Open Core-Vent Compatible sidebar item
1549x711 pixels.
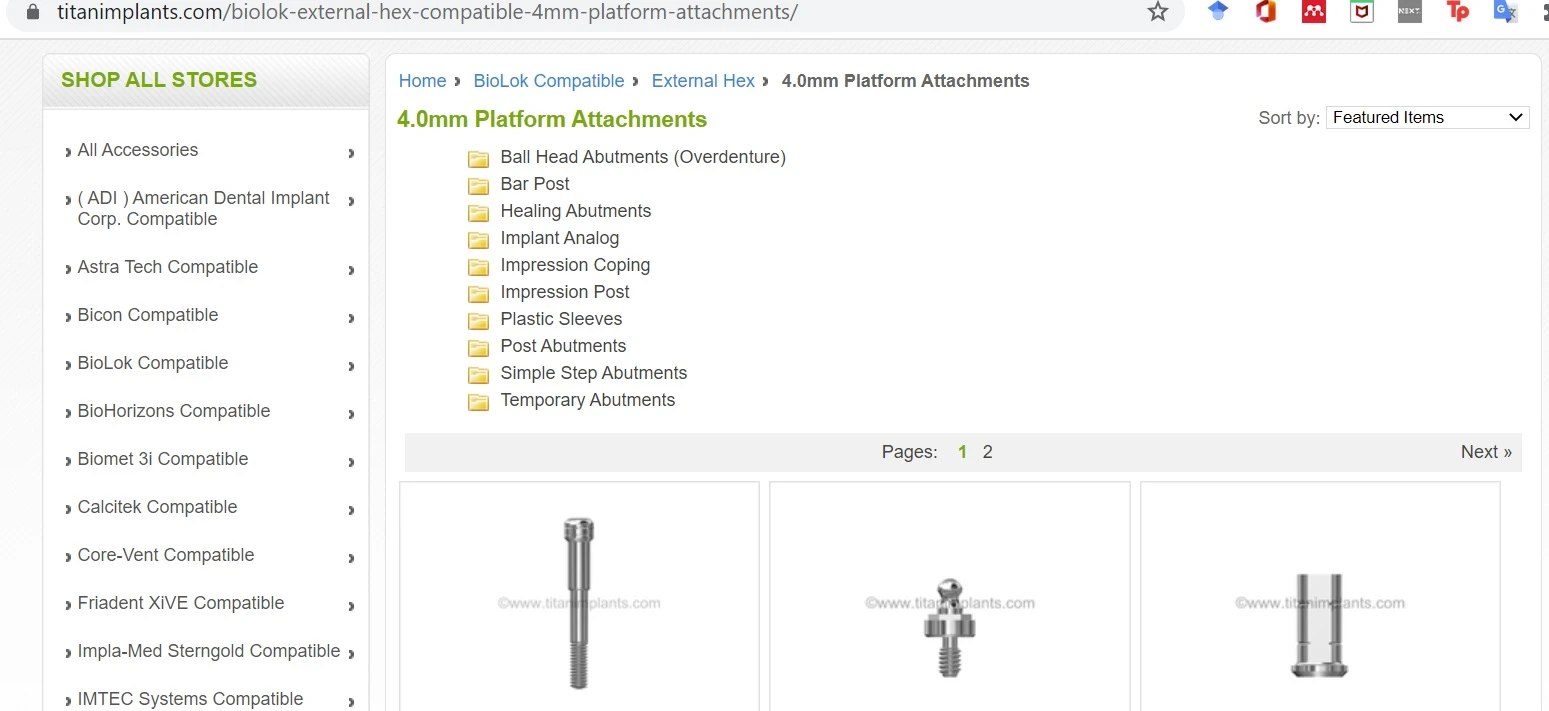tap(166, 555)
